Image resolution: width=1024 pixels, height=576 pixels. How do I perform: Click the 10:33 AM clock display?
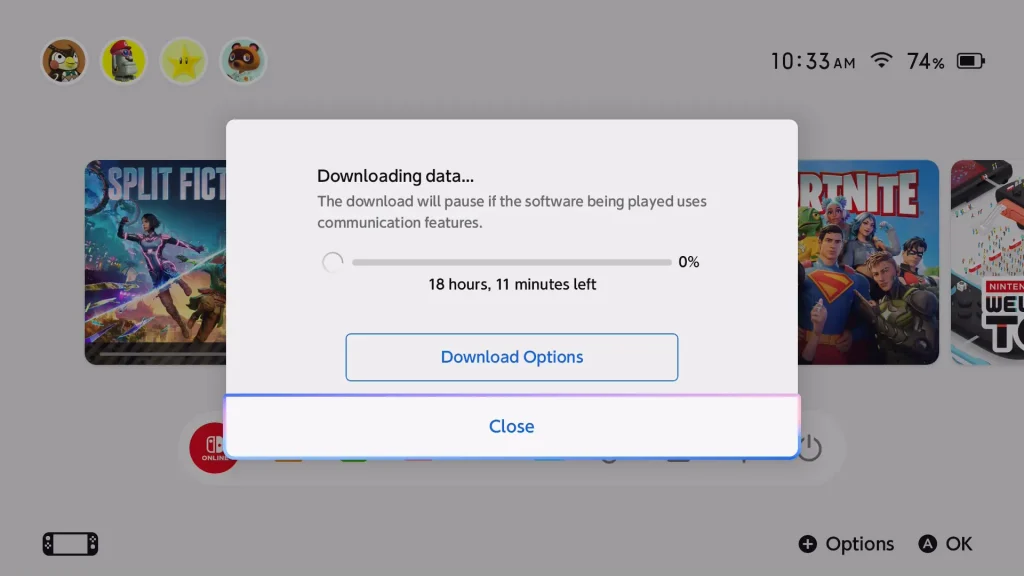click(812, 61)
